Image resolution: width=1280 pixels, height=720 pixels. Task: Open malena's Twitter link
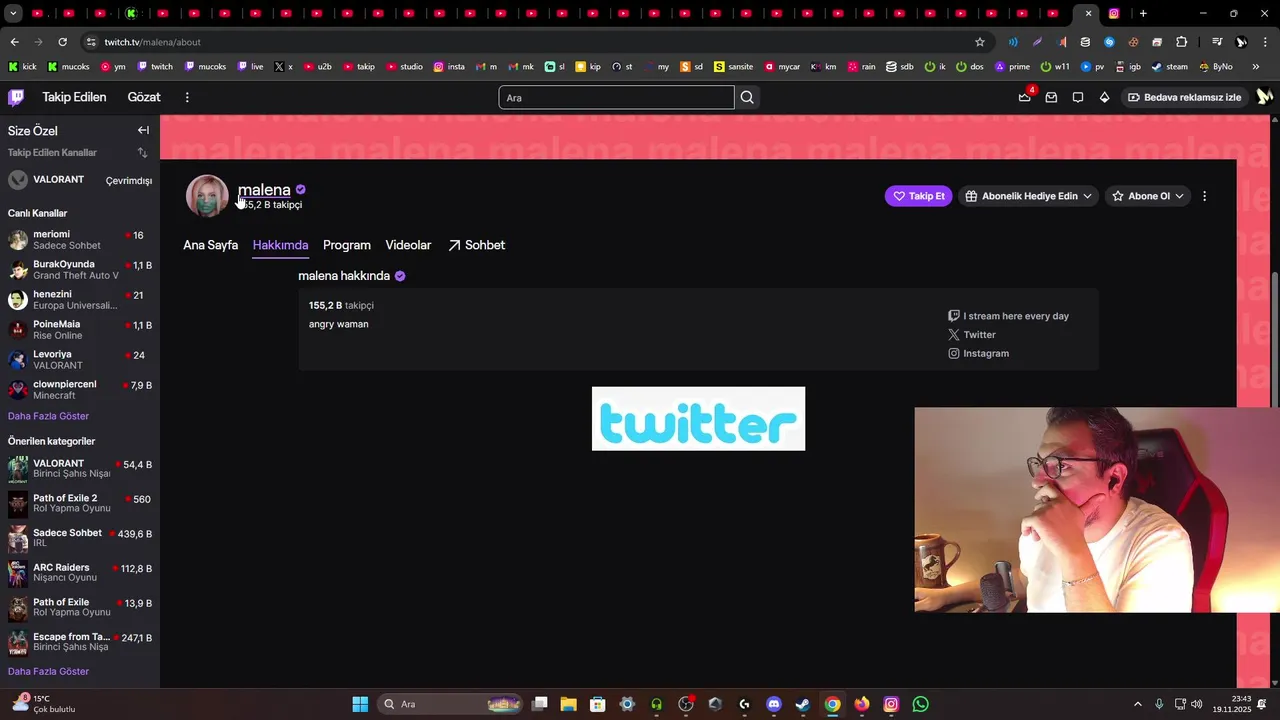(x=972, y=335)
